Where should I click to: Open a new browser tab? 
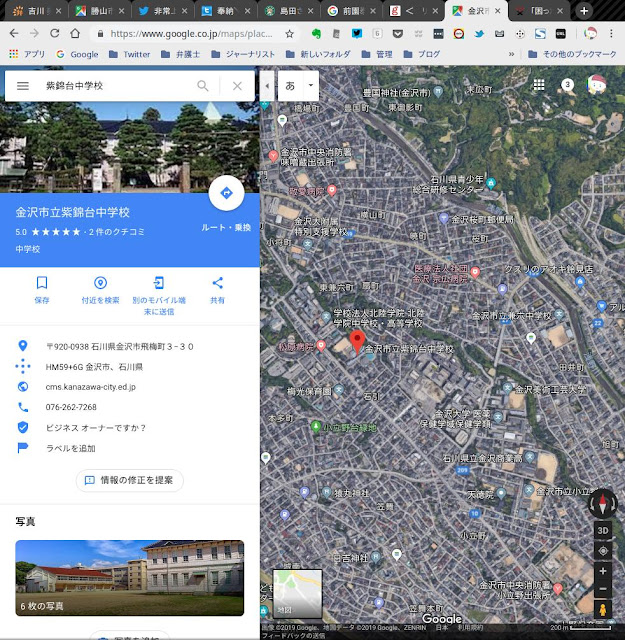[584, 11]
